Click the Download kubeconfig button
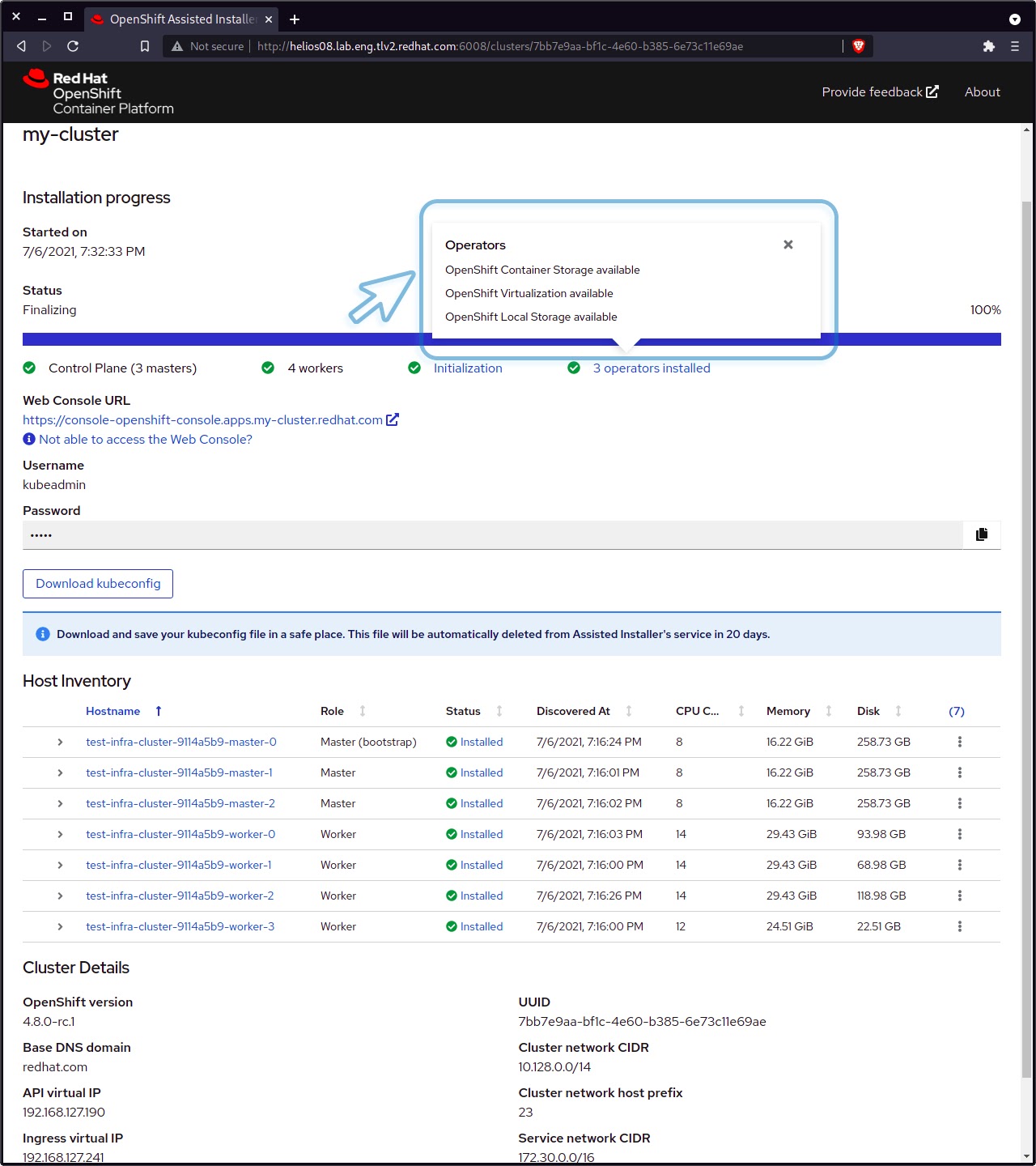 [97, 583]
